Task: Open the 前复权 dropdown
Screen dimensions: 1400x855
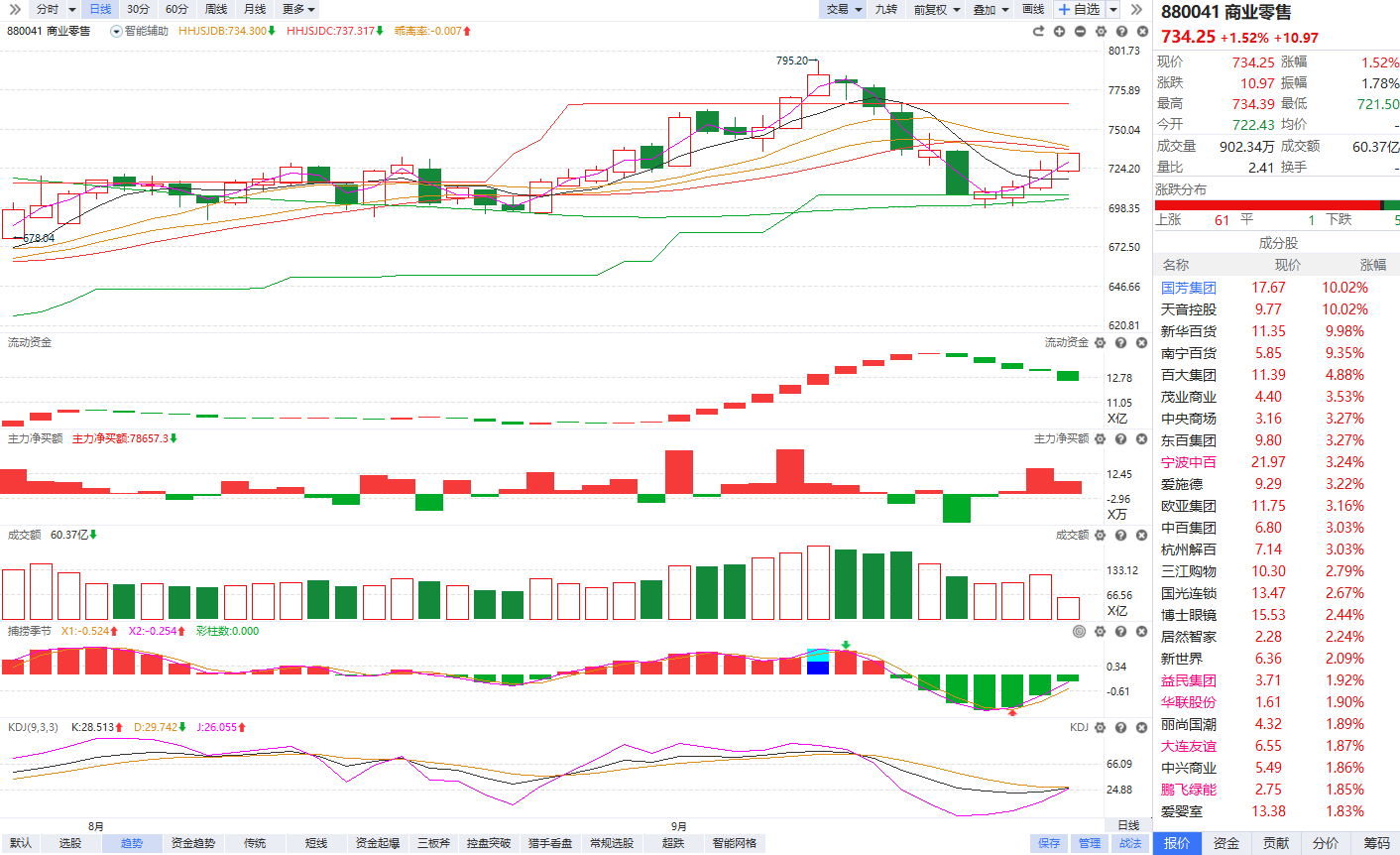Action: click(x=936, y=9)
